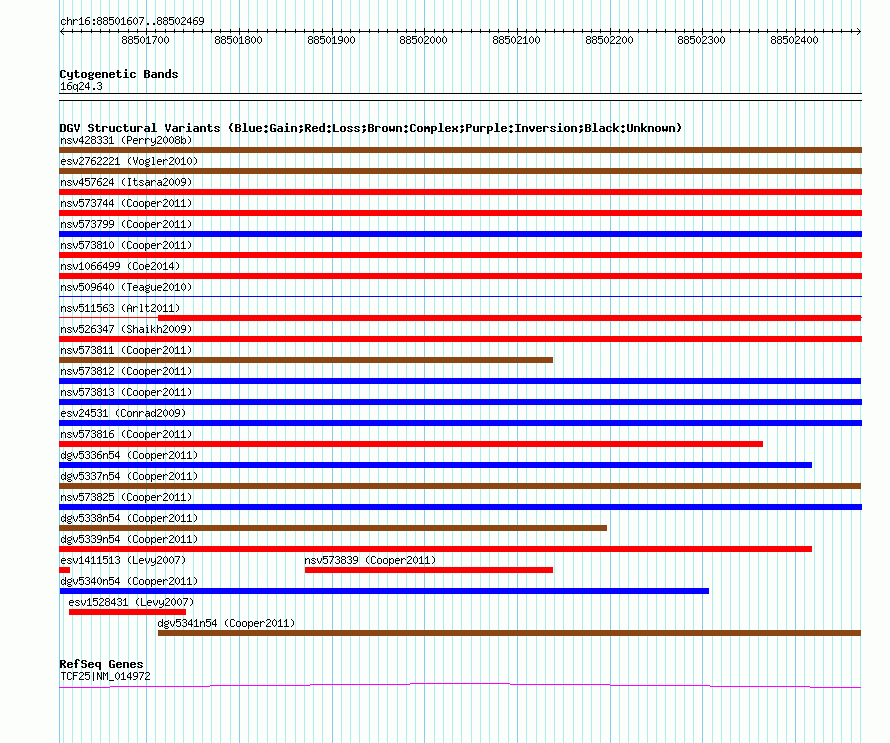890x743 pixels.
Task: Click the 88501900 ruler position label
Action: coord(331,40)
